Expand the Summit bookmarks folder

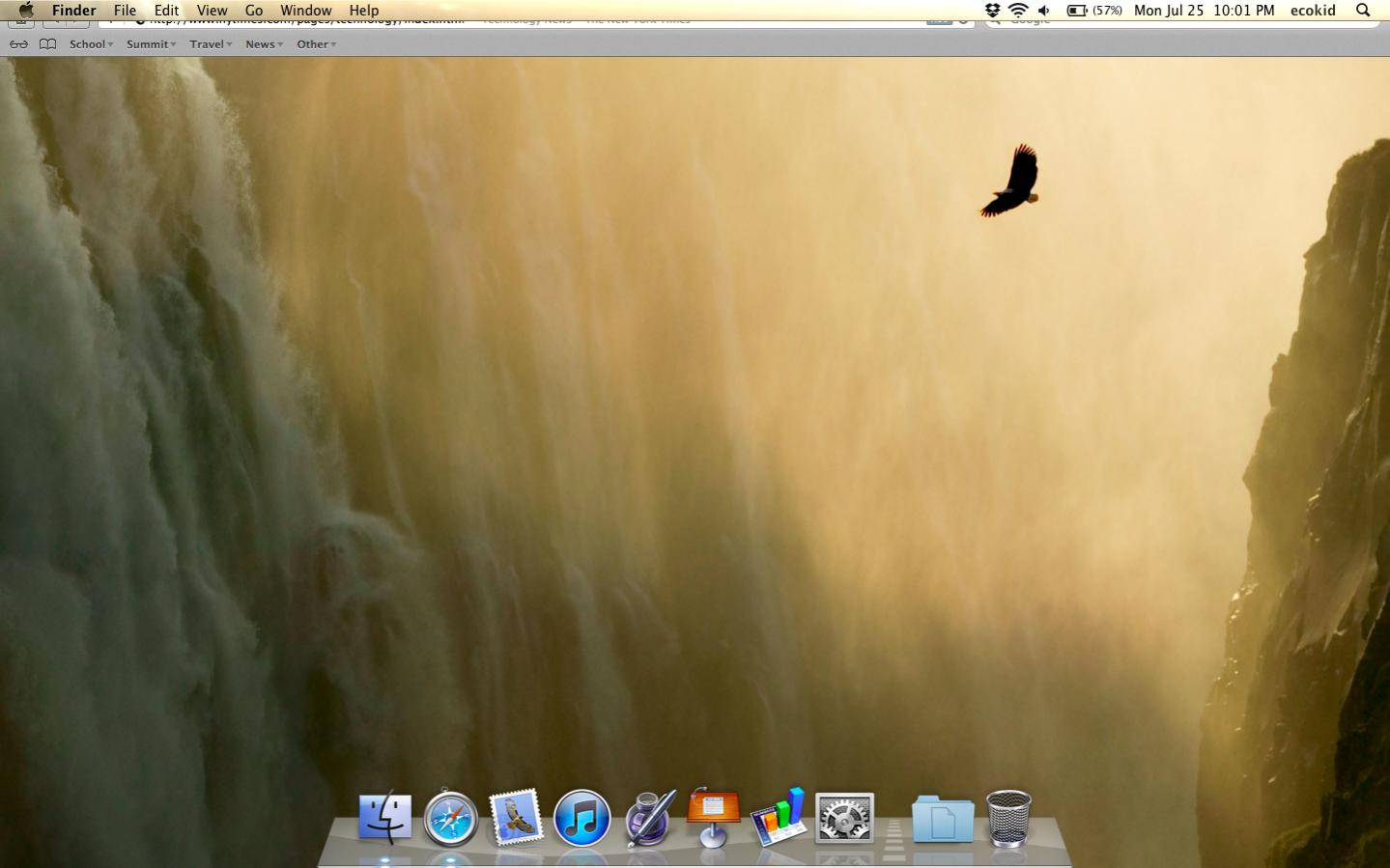(151, 44)
